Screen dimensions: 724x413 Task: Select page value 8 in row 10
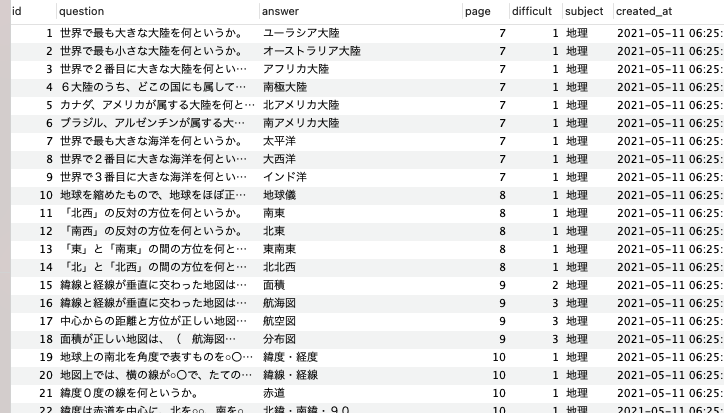tap(502, 195)
